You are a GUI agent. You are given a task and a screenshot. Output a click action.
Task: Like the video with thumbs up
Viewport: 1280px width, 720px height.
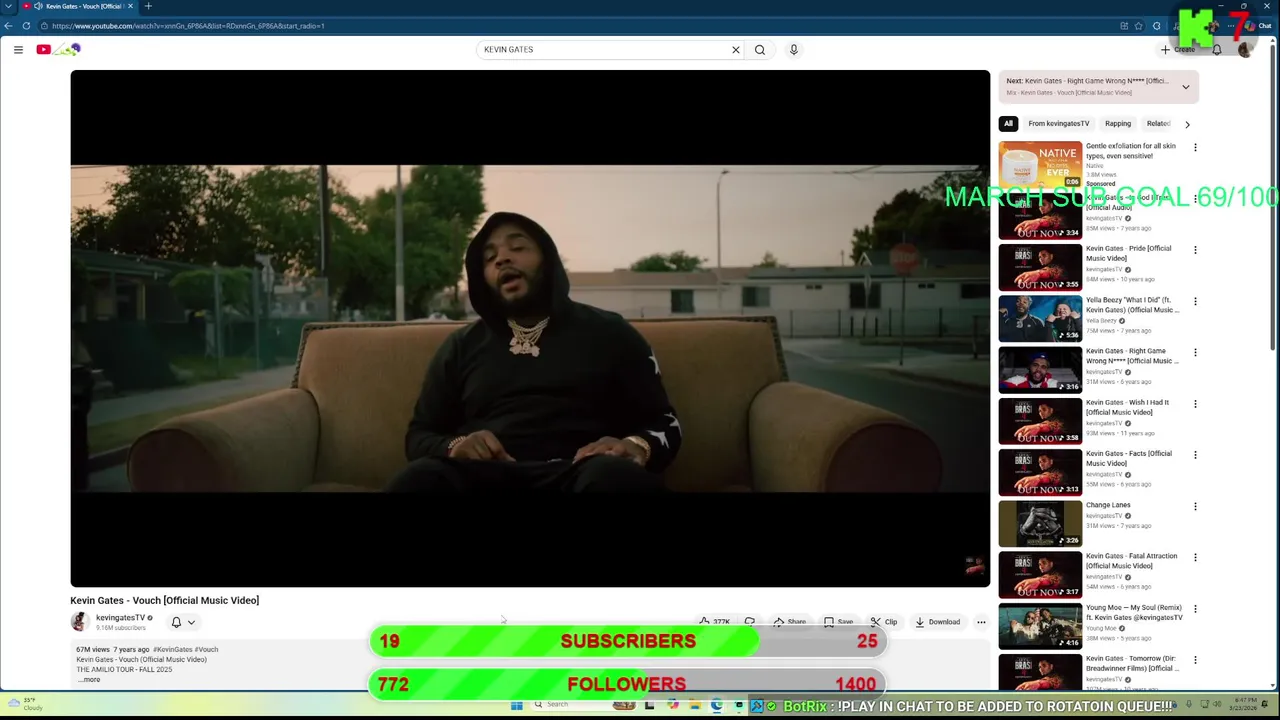pyautogui.click(x=714, y=622)
